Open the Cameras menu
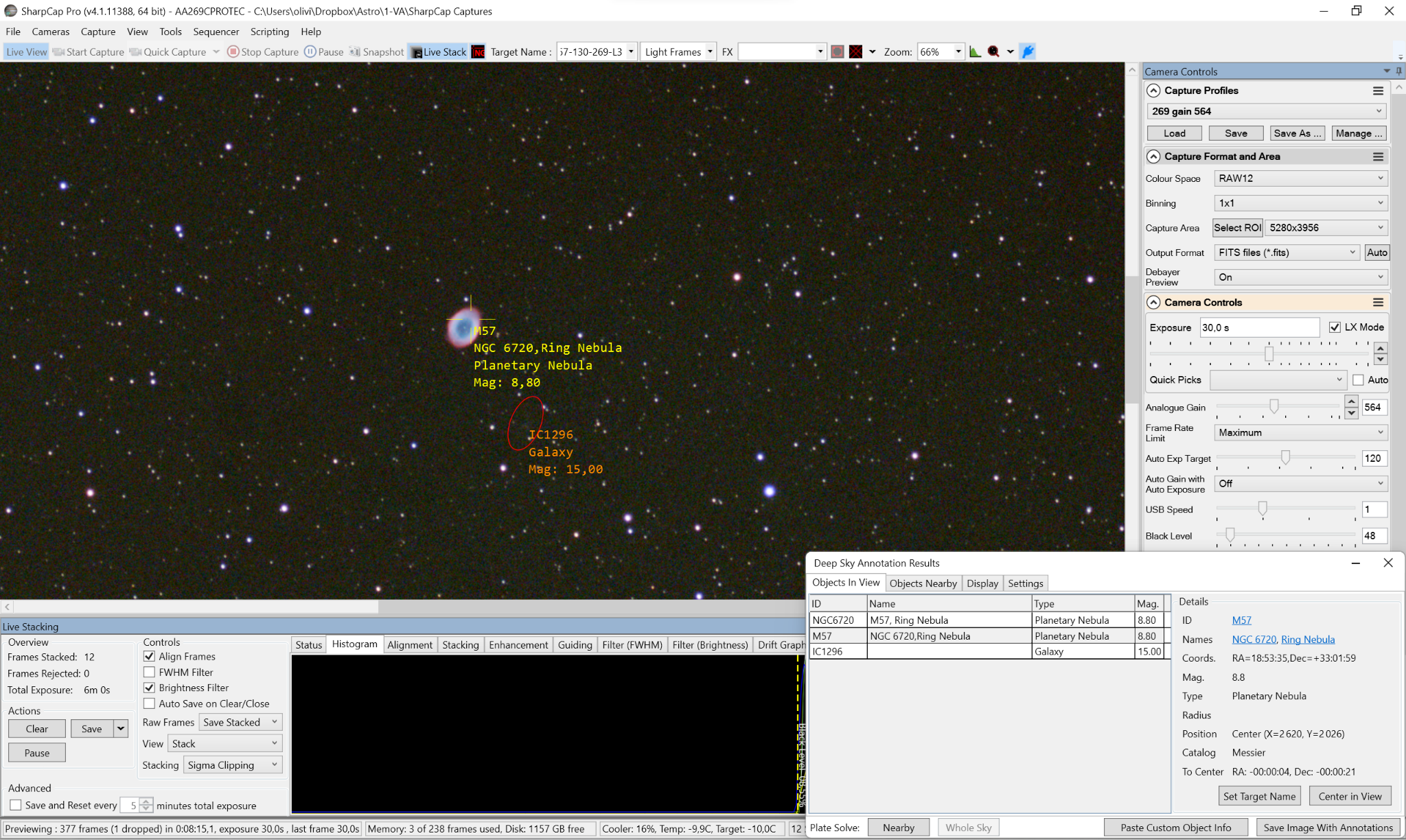This screenshot has height=840, width=1406. (x=50, y=32)
